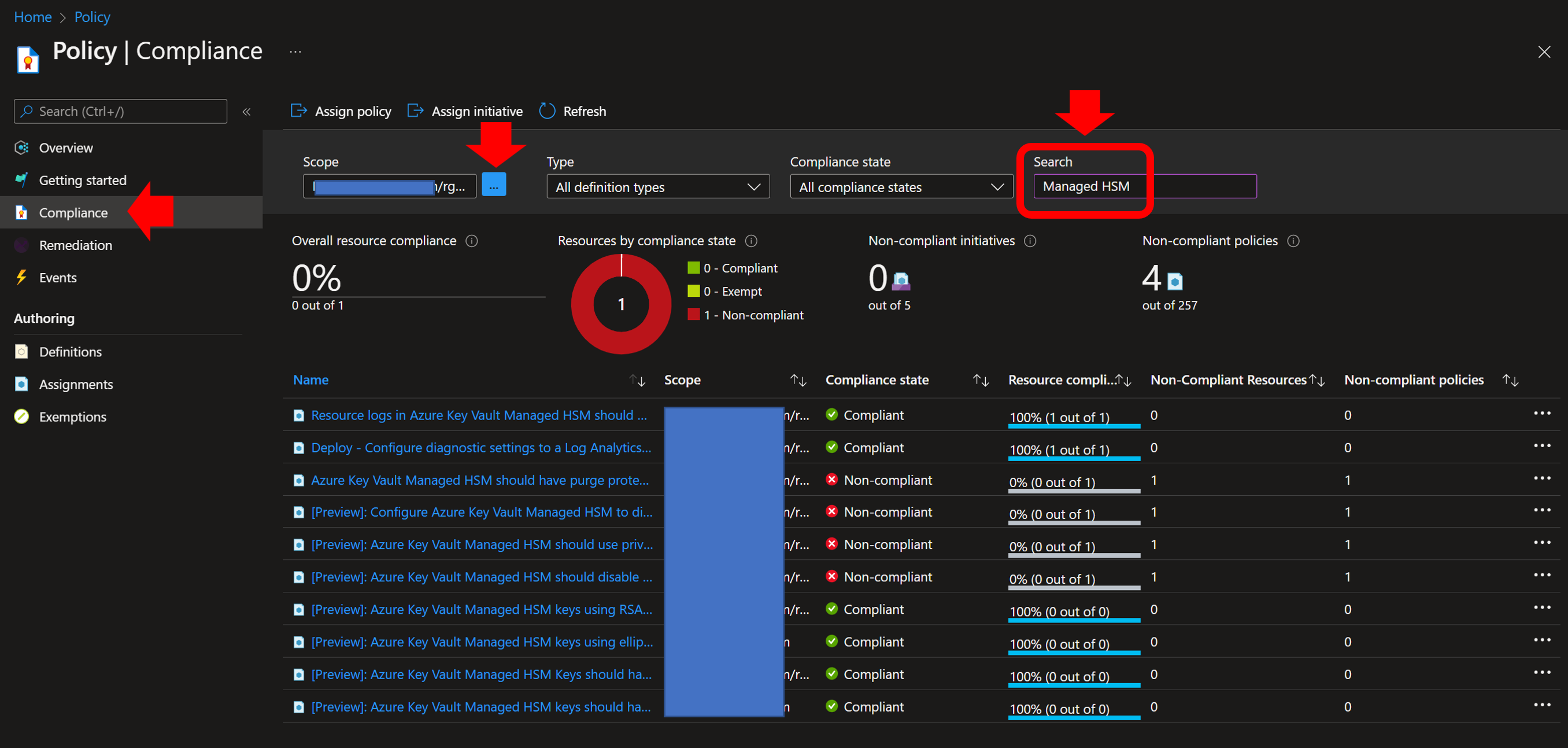Viewport: 1568px width, 748px height.
Task: Click the Policy breadcrumb link
Action: tap(92, 17)
